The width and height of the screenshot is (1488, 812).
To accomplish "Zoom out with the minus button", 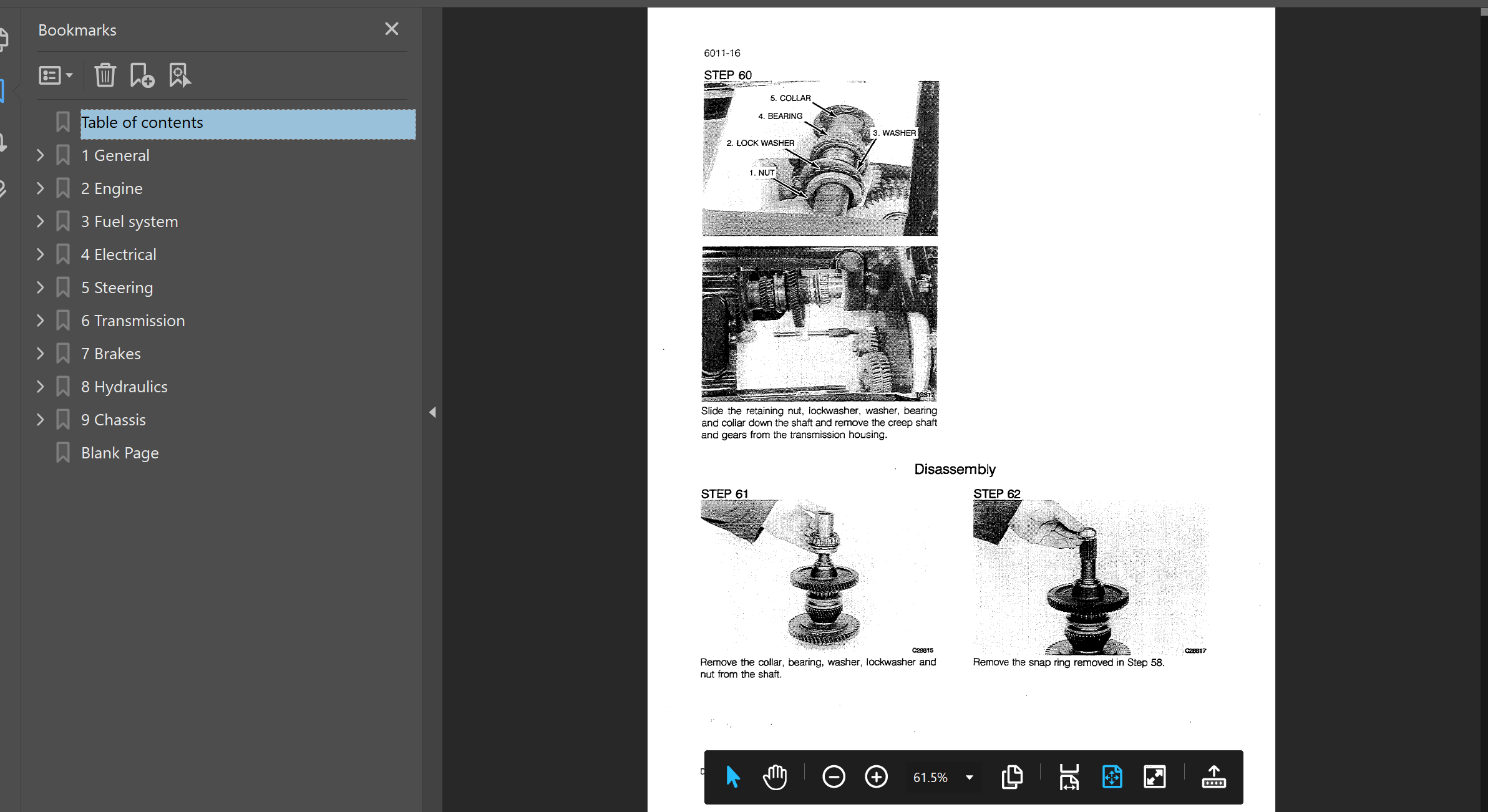I will pos(834,777).
